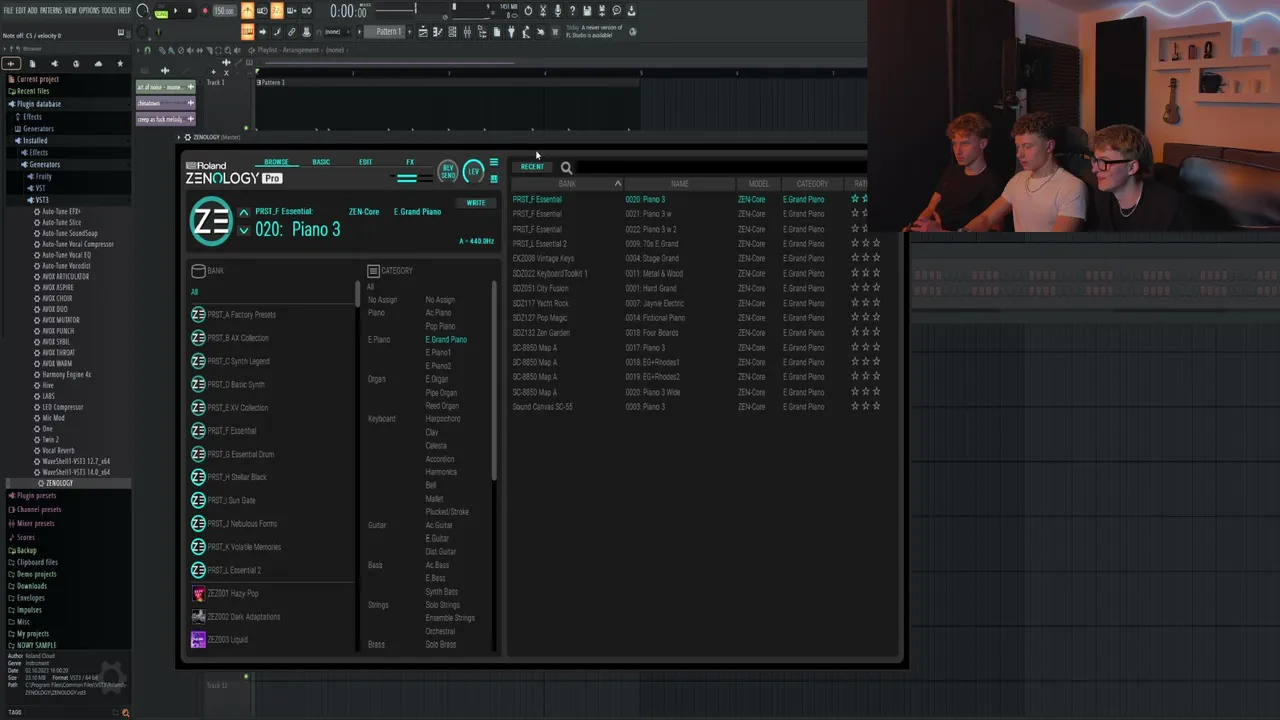Viewport: 1280px width, 720px height.
Task: Click the help question mark icon
Action: 573,11
